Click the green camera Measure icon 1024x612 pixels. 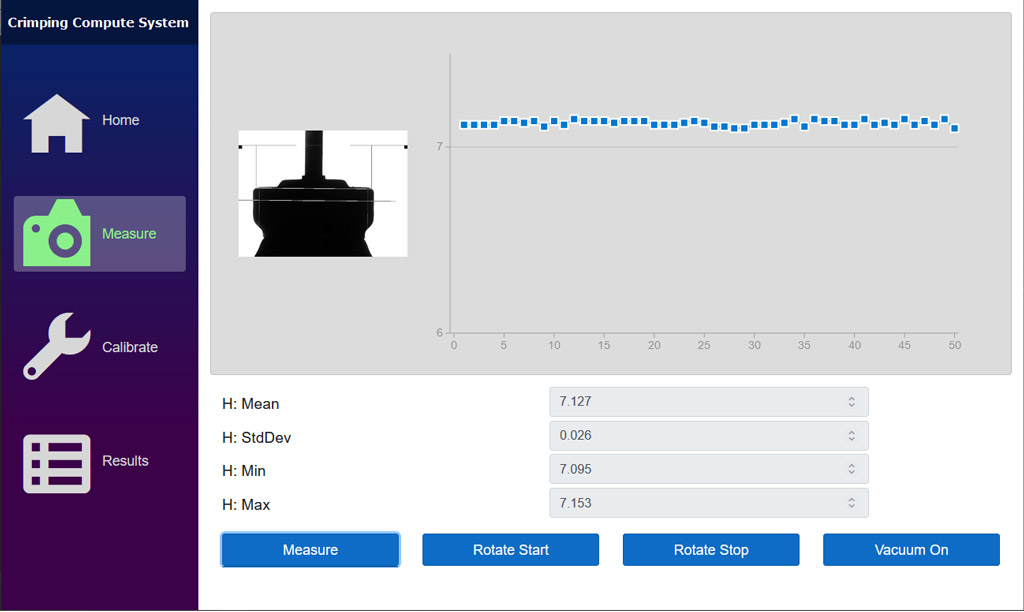coord(57,233)
